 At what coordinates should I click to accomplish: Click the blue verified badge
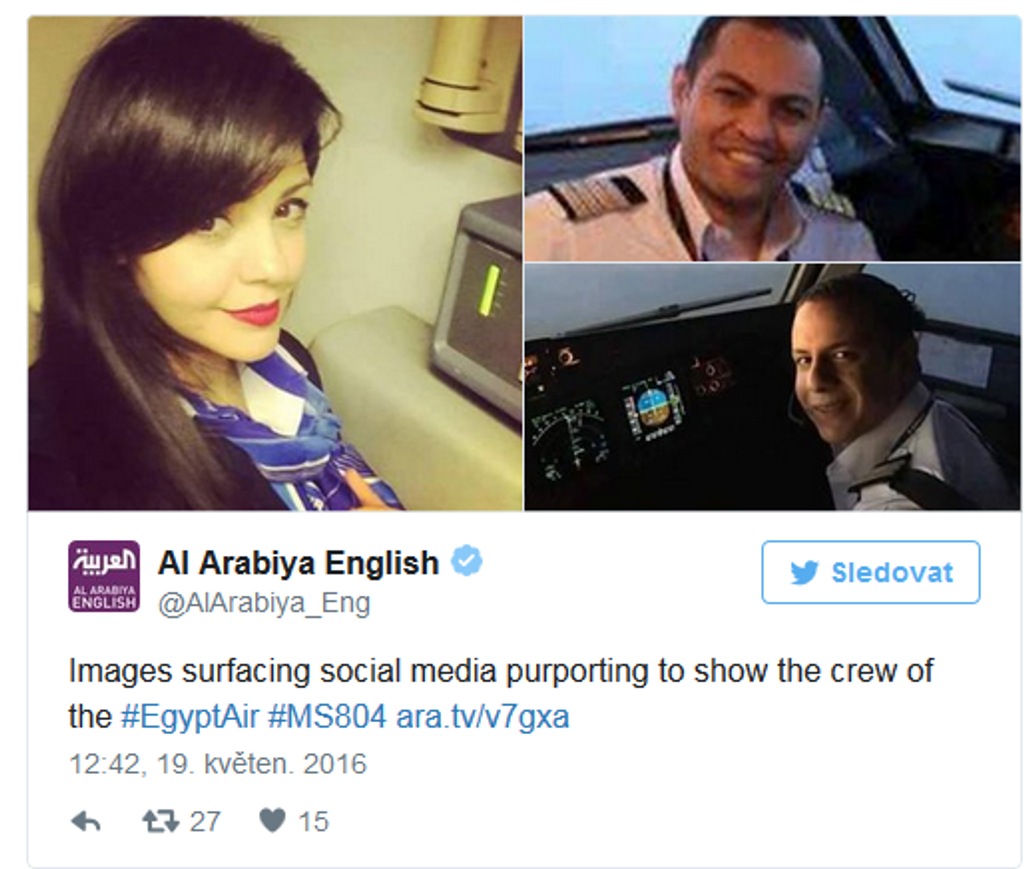click(467, 561)
